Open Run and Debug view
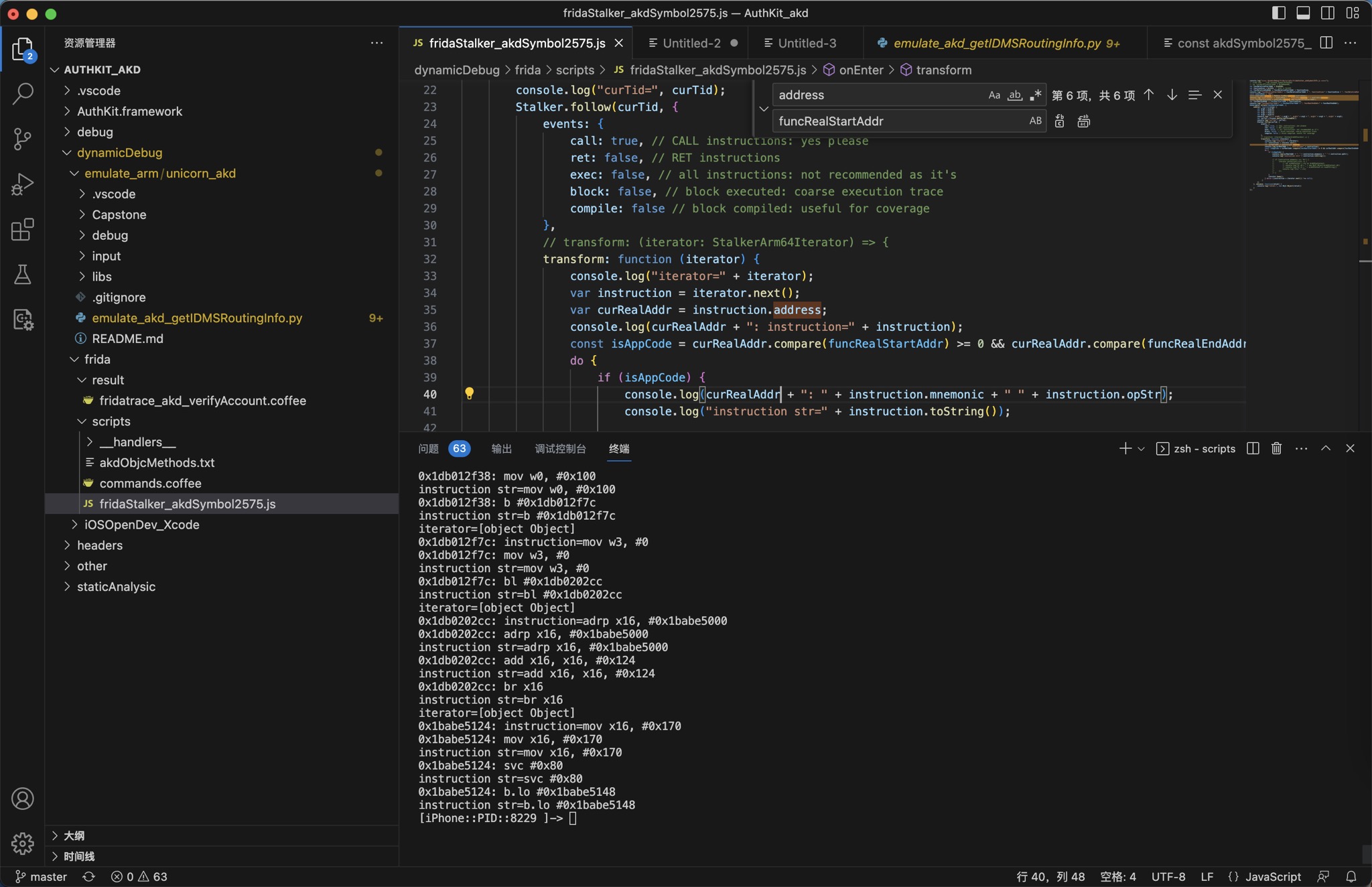Viewport: 1372px width, 887px height. point(22,184)
